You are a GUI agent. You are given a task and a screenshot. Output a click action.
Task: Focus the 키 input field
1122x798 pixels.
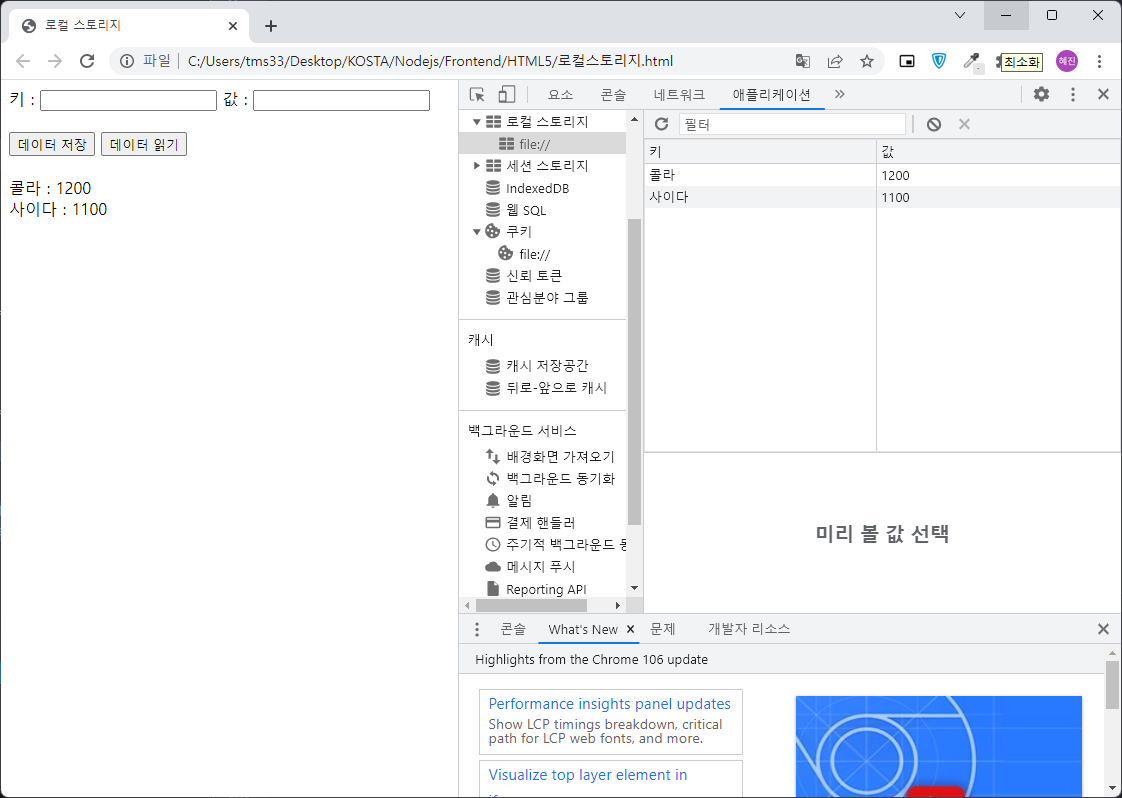(x=128, y=100)
